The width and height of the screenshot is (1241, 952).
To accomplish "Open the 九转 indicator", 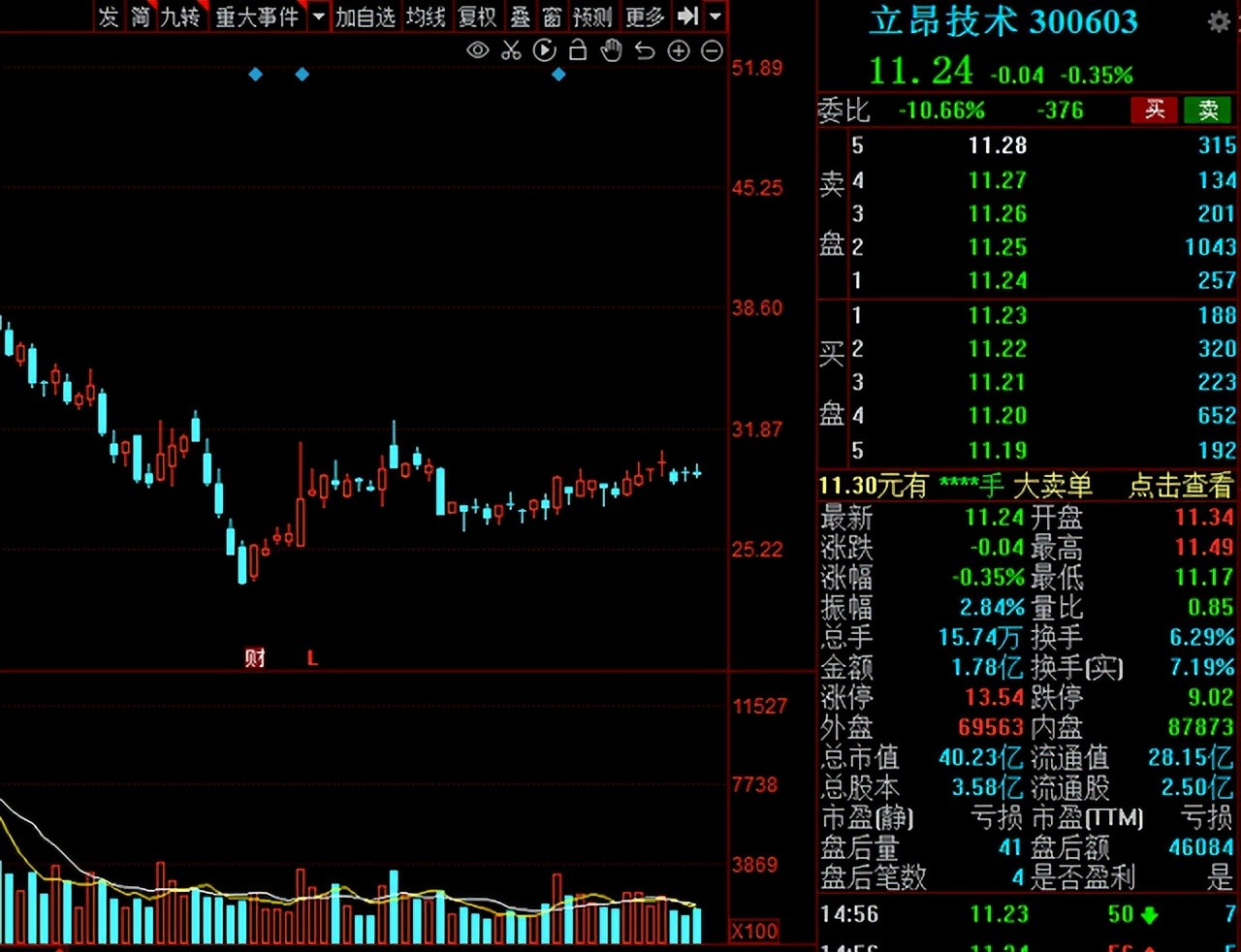I will [x=180, y=16].
